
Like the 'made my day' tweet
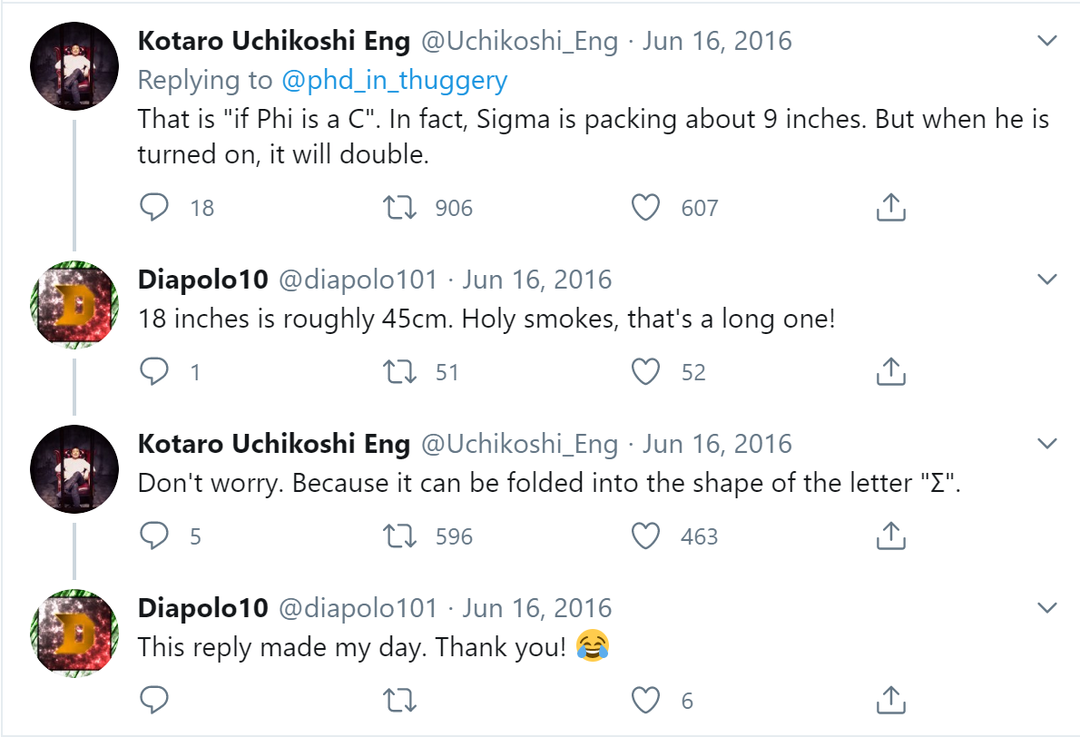tap(646, 700)
